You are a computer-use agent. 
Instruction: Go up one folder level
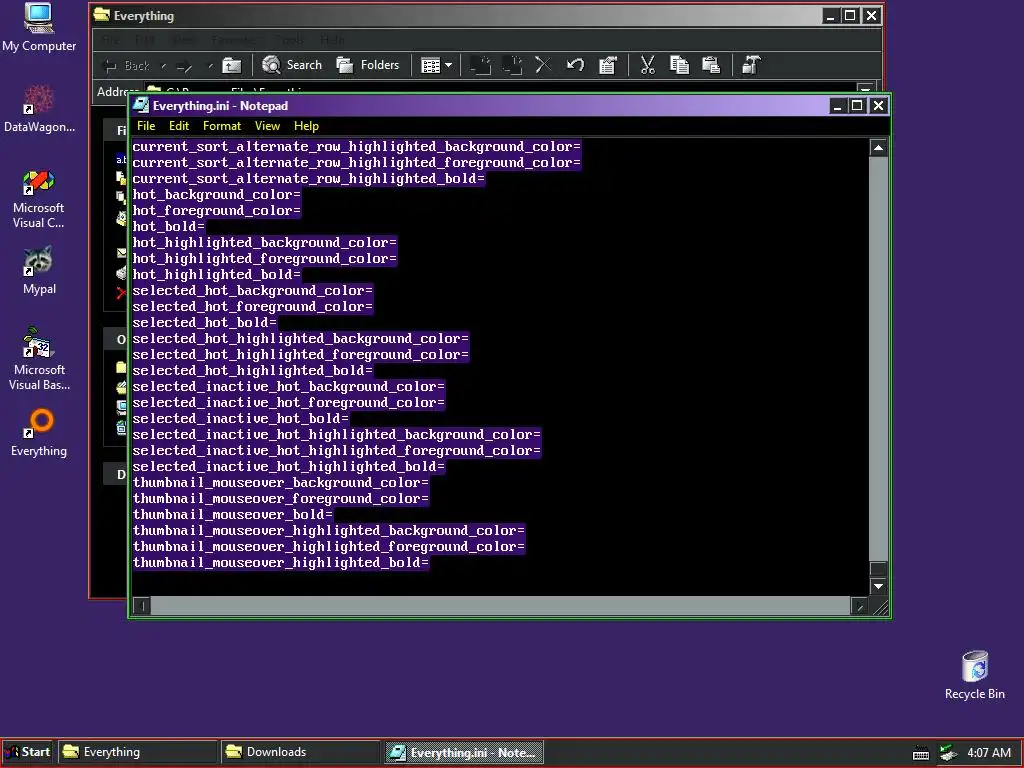232,65
